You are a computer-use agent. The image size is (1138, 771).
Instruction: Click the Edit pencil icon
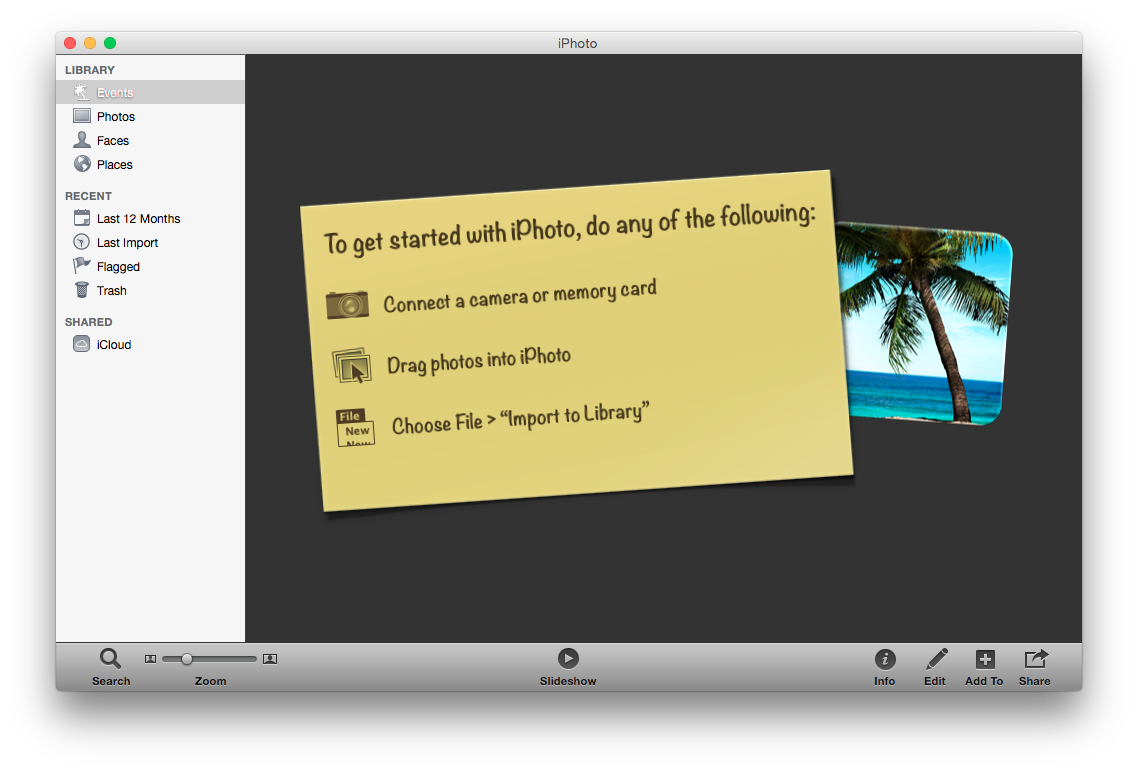(936, 658)
